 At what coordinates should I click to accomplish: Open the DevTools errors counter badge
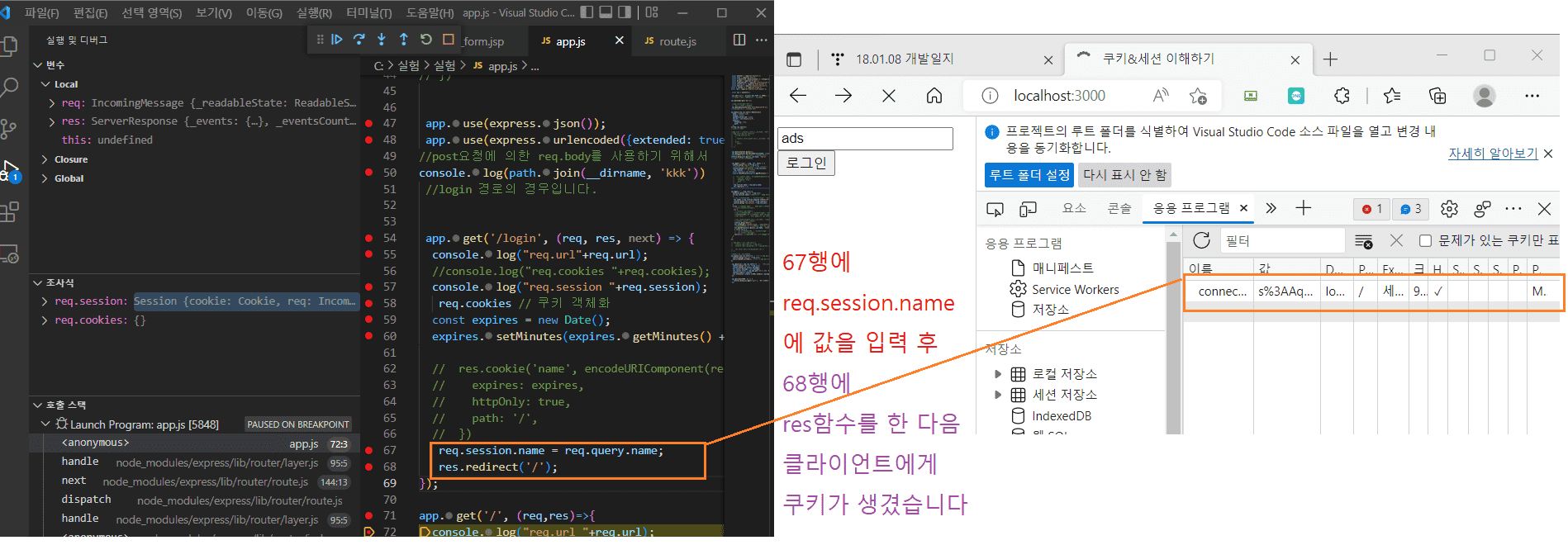tap(1371, 209)
